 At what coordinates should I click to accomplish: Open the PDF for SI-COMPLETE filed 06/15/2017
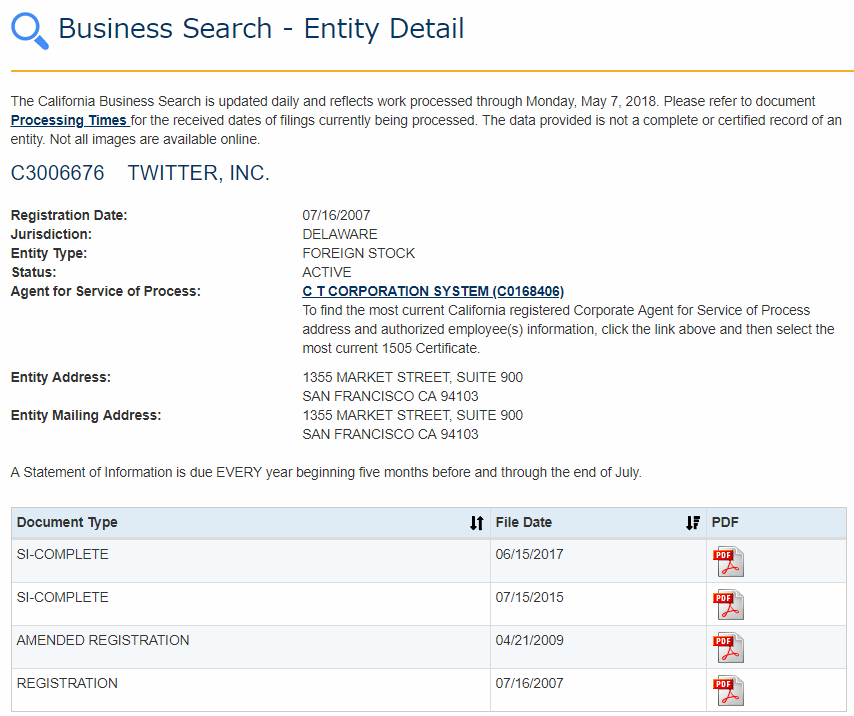727,561
